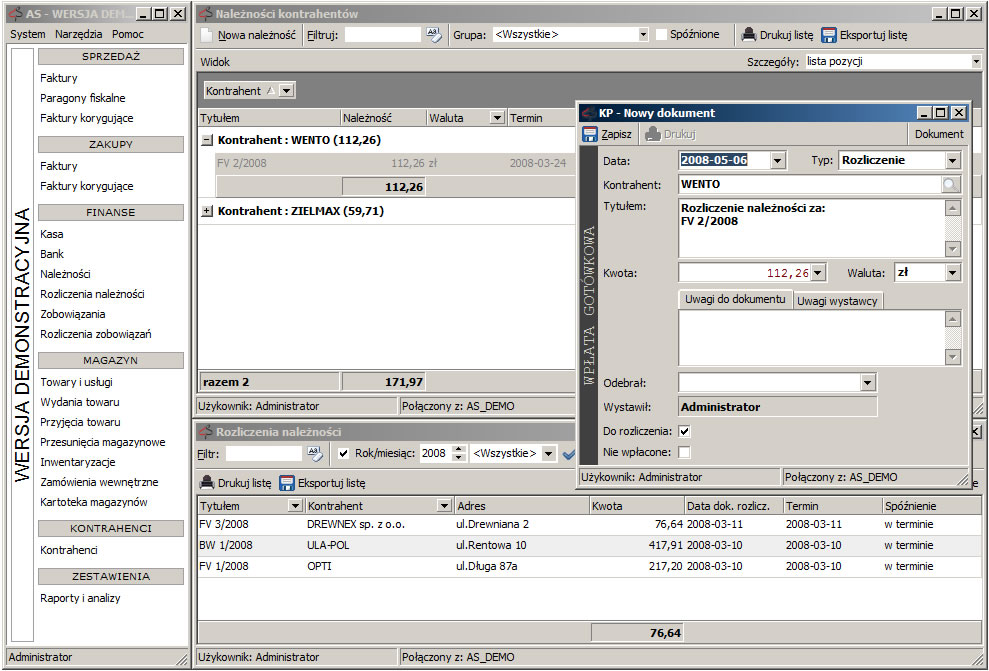Viewport: 989px width, 671px height.
Task: Click the Eksportuj listę disk icon in Należności window
Action: point(829,35)
